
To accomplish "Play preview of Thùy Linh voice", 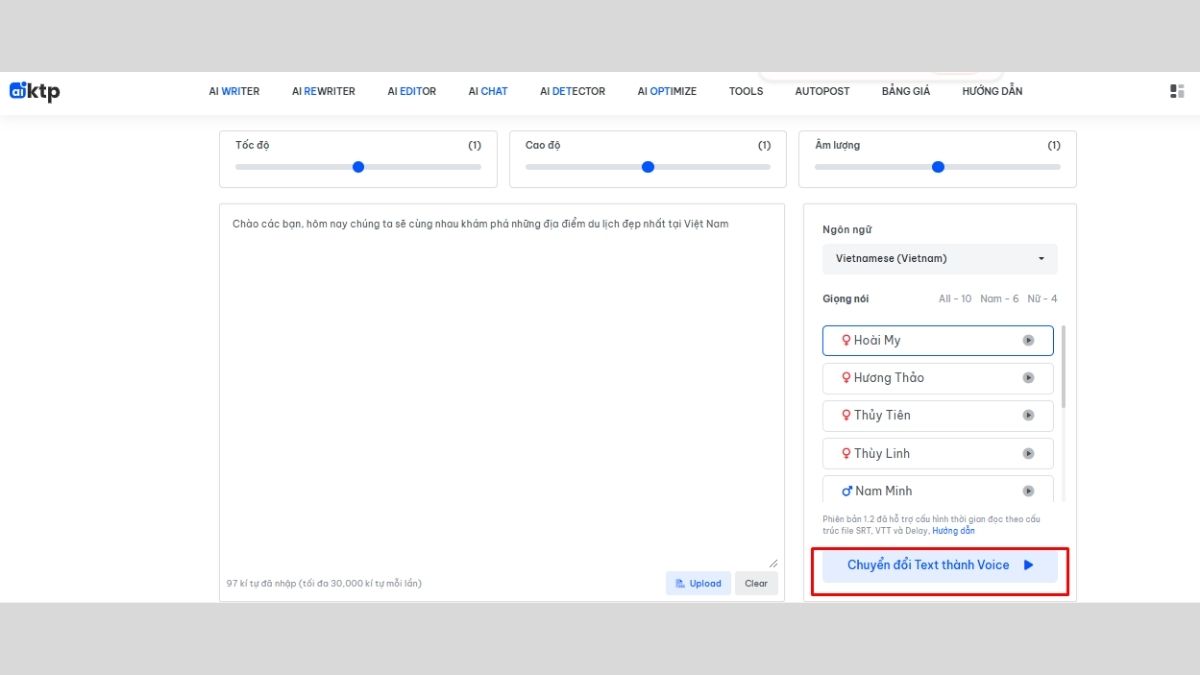I will [x=1028, y=453].
